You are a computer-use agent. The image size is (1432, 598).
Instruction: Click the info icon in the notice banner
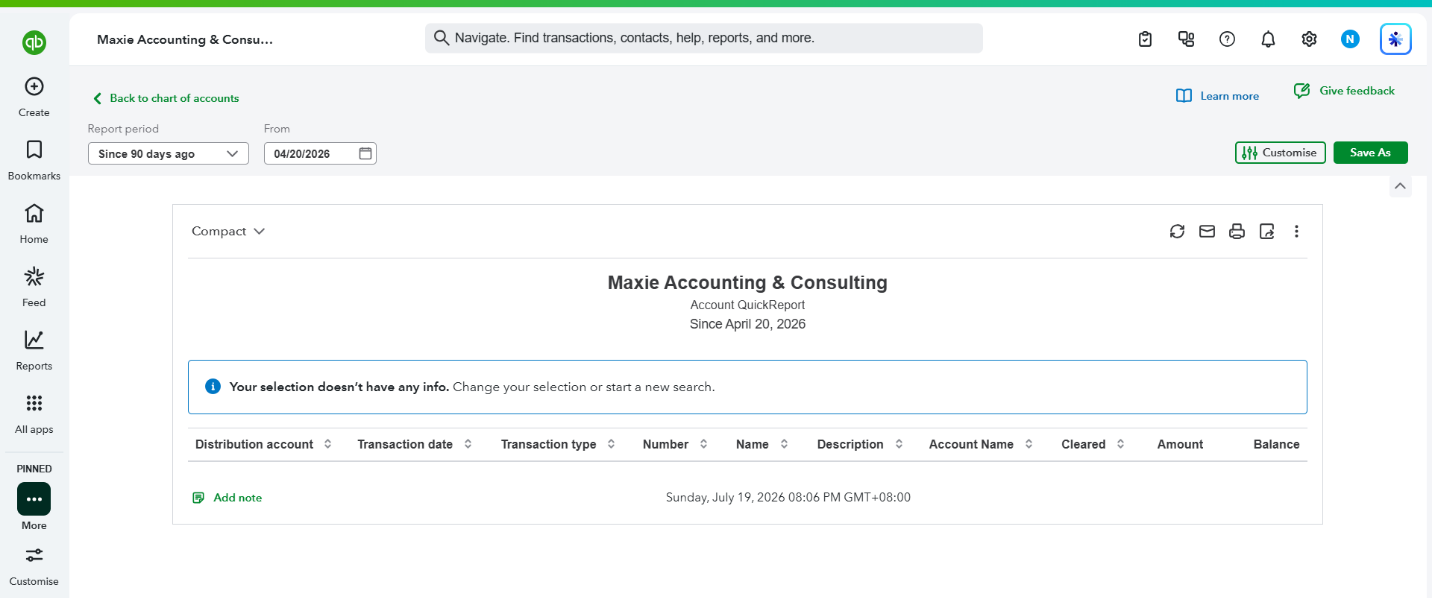coord(212,386)
